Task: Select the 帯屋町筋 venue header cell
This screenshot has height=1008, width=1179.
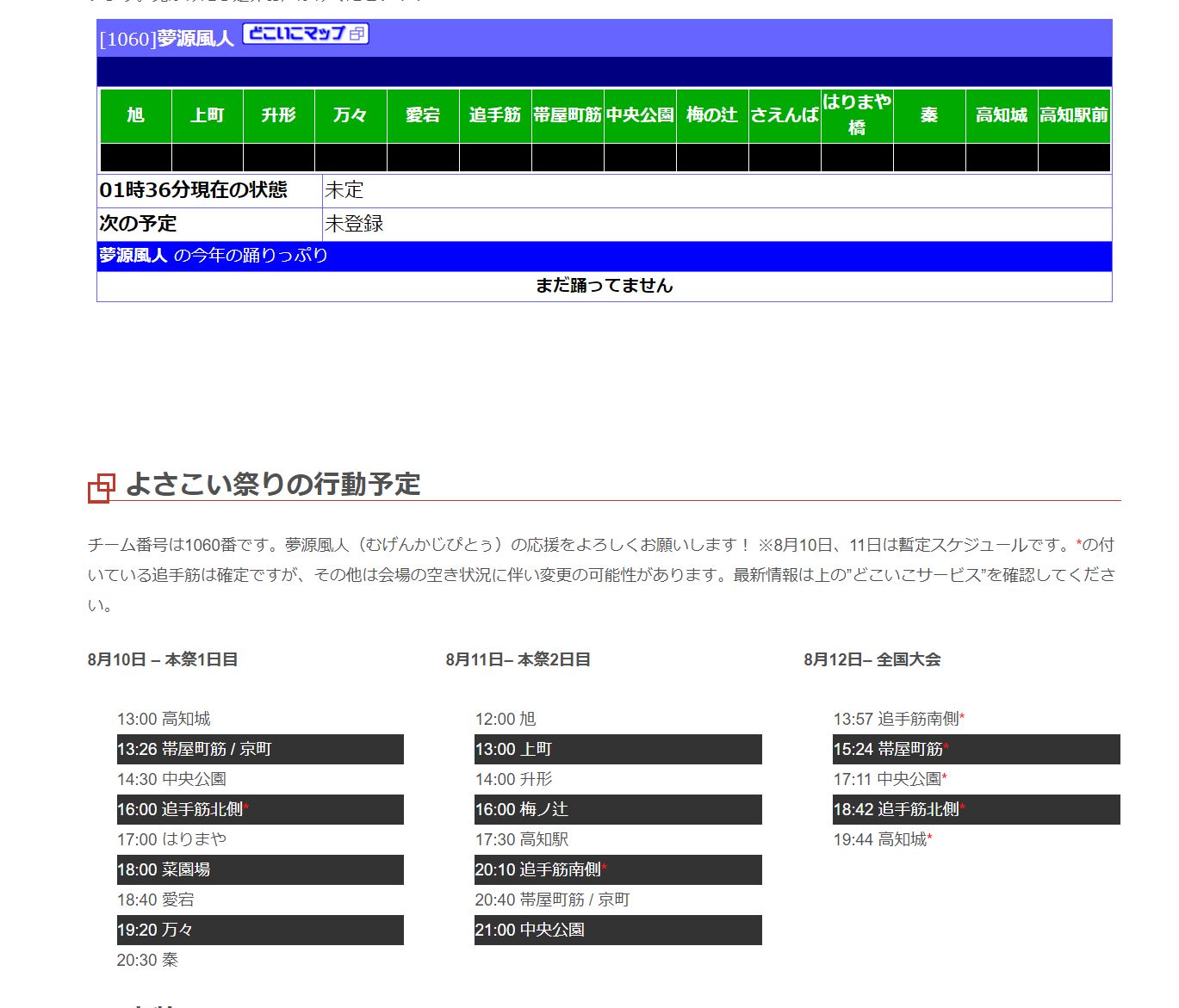Action: (x=568, y=115)
